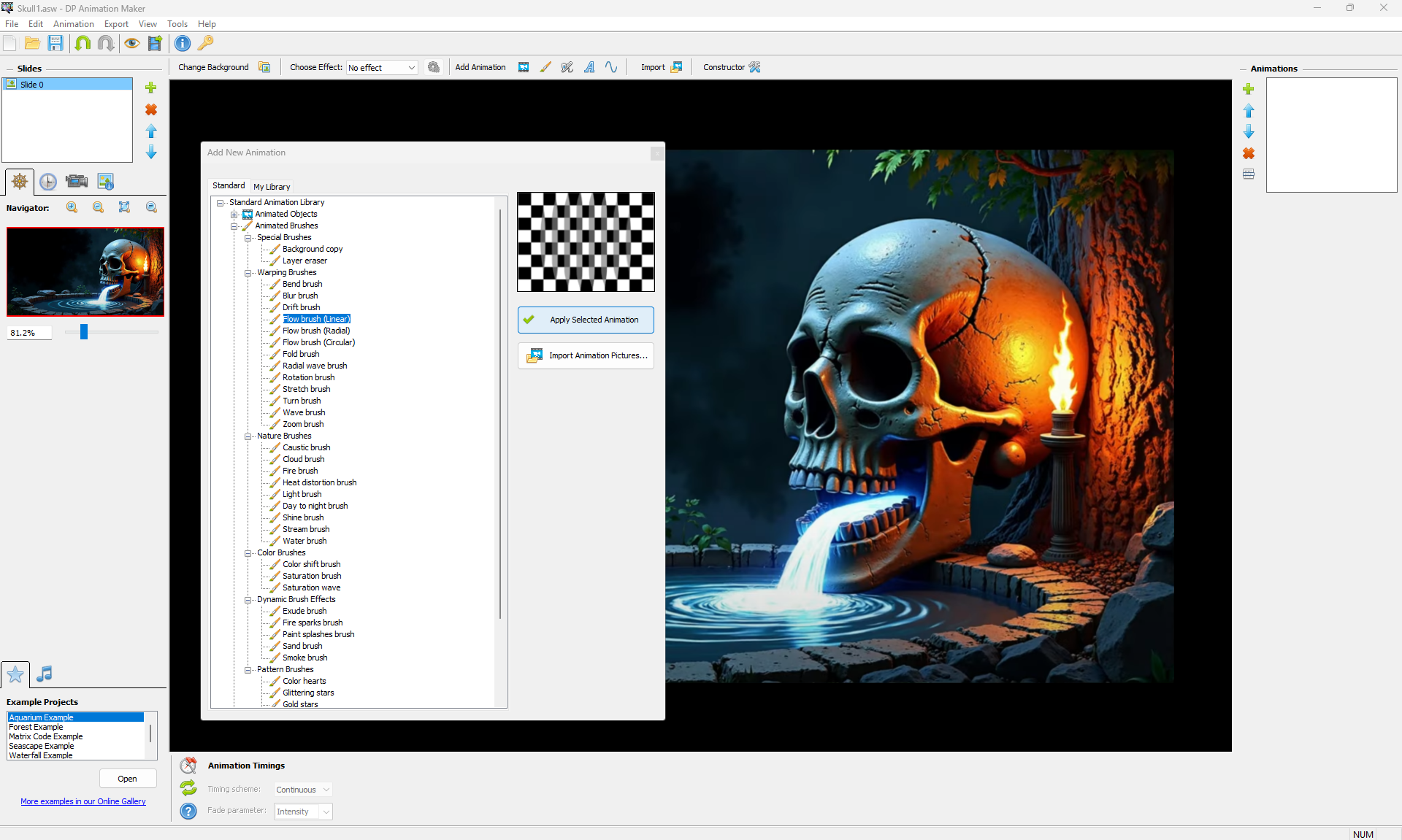Switch to the My Library tab
The width and height of the screenshot is (1402, 840).
tap(272, 187)
